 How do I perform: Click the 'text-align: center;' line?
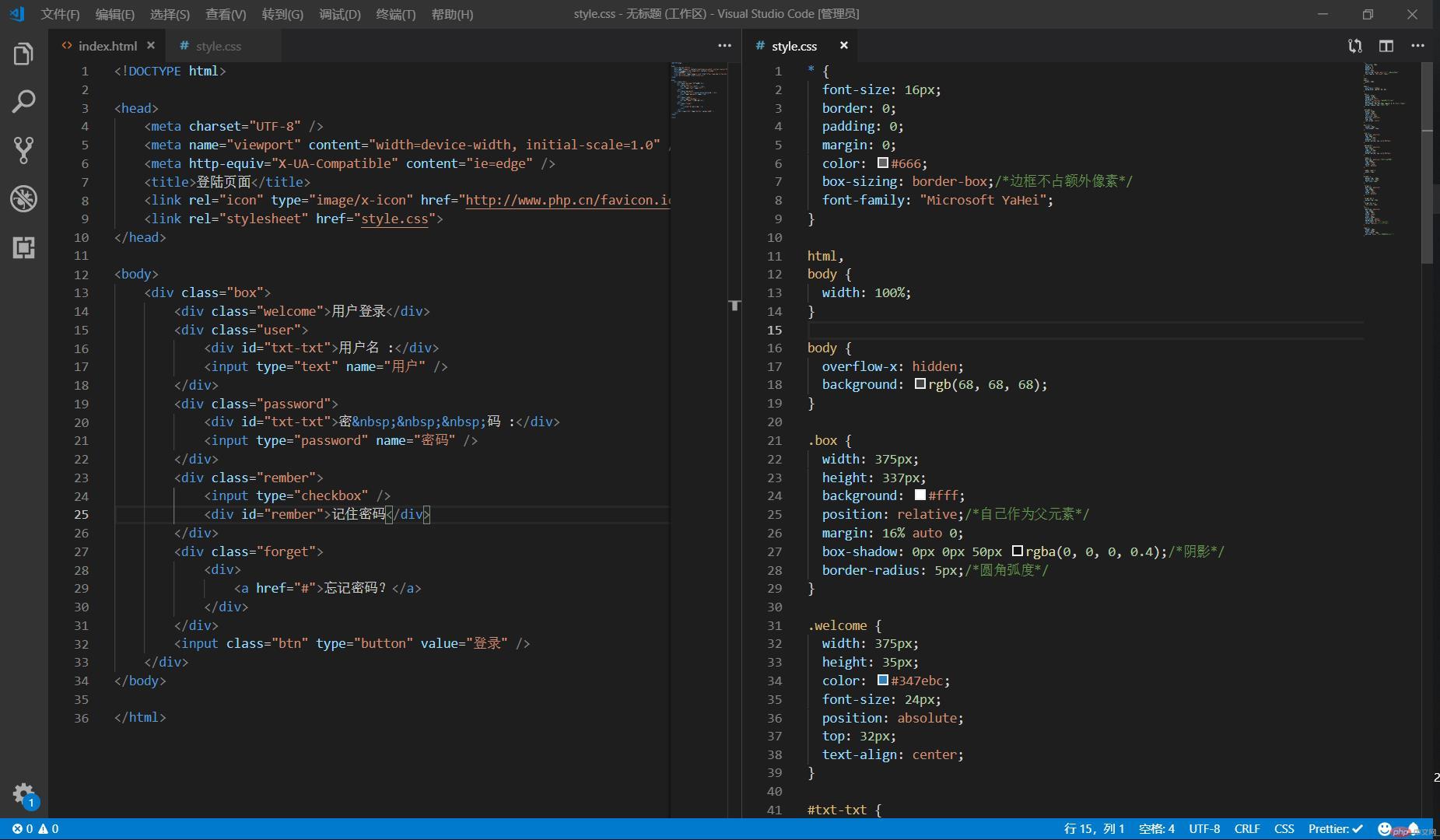click(x=893, y=754)
